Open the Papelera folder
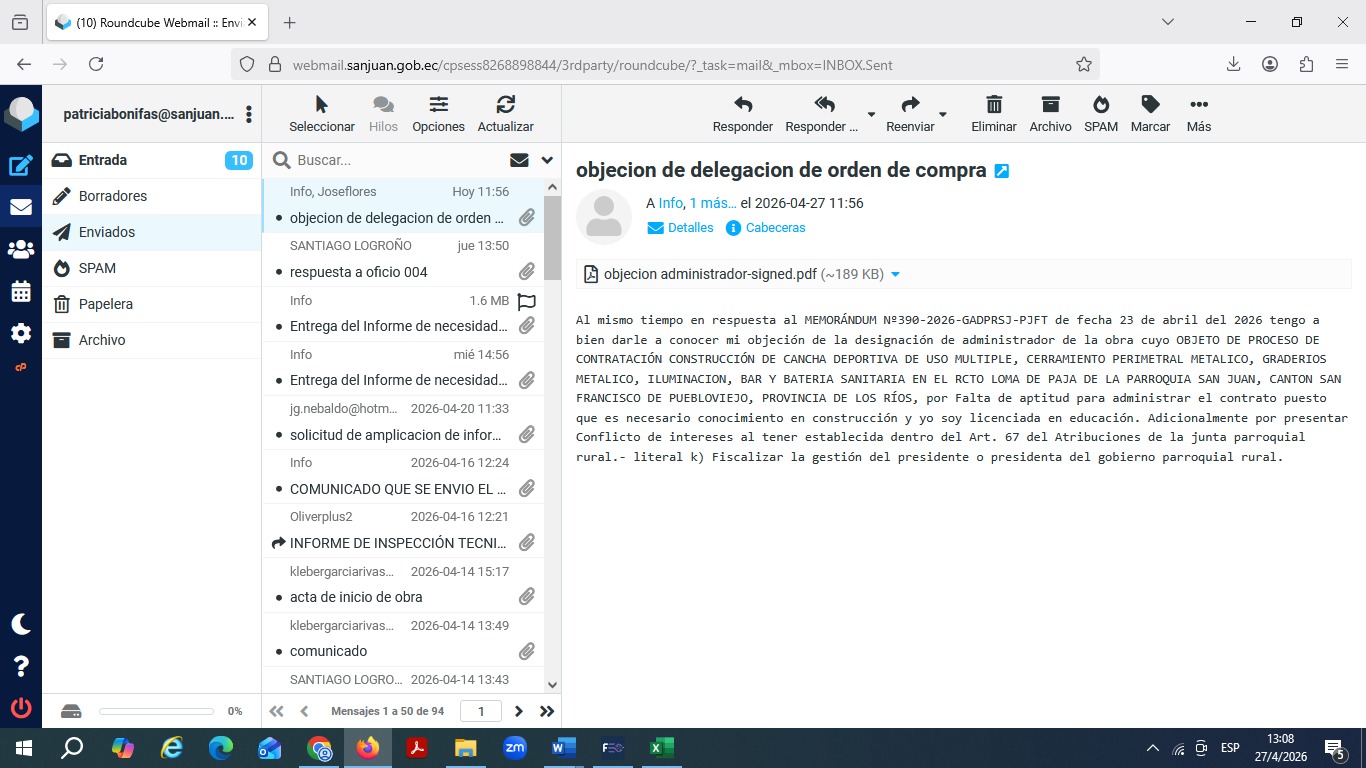1366x768 pixels. pos(106,304)
